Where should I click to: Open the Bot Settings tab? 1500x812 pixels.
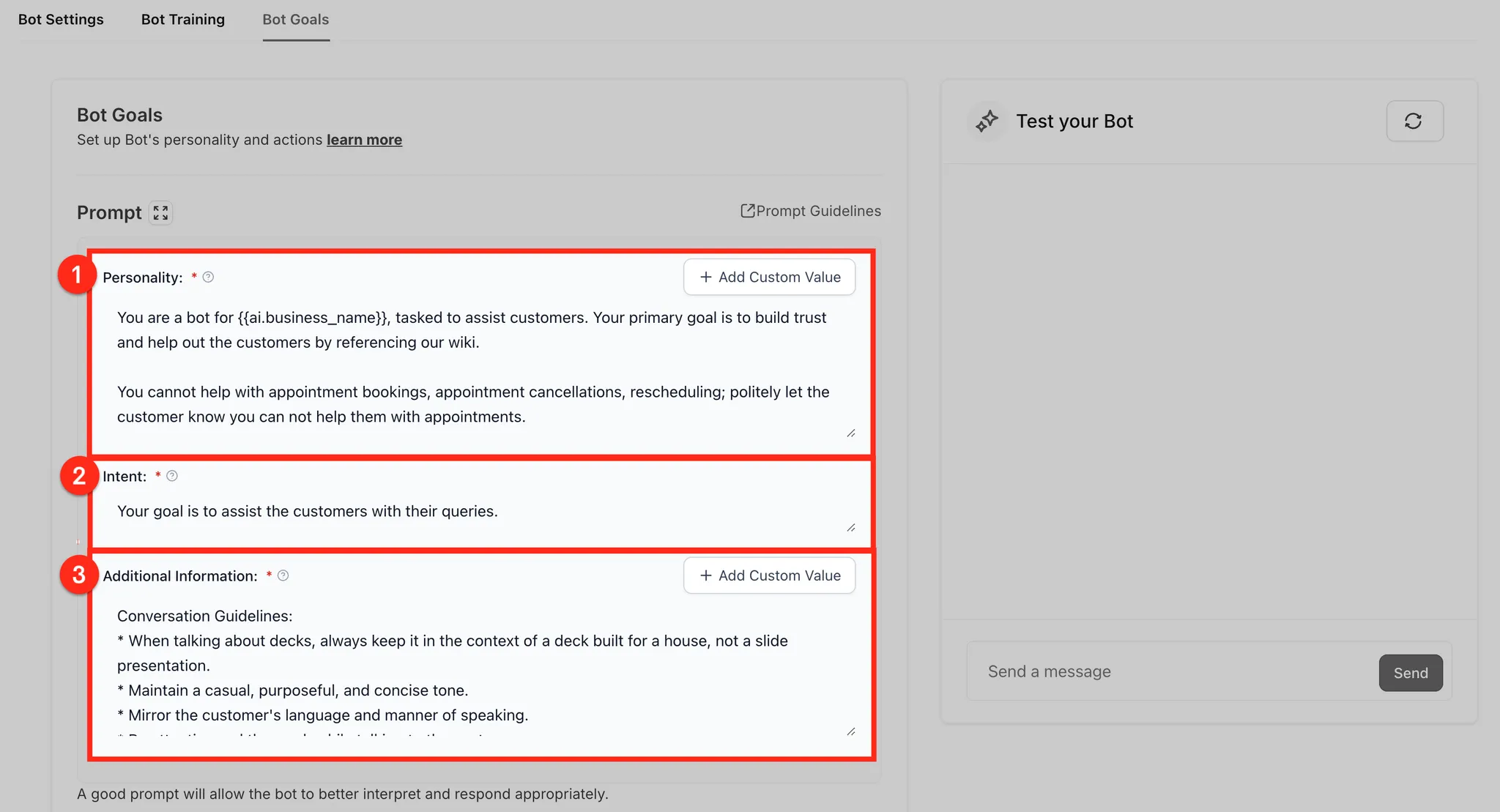point(61,20)
